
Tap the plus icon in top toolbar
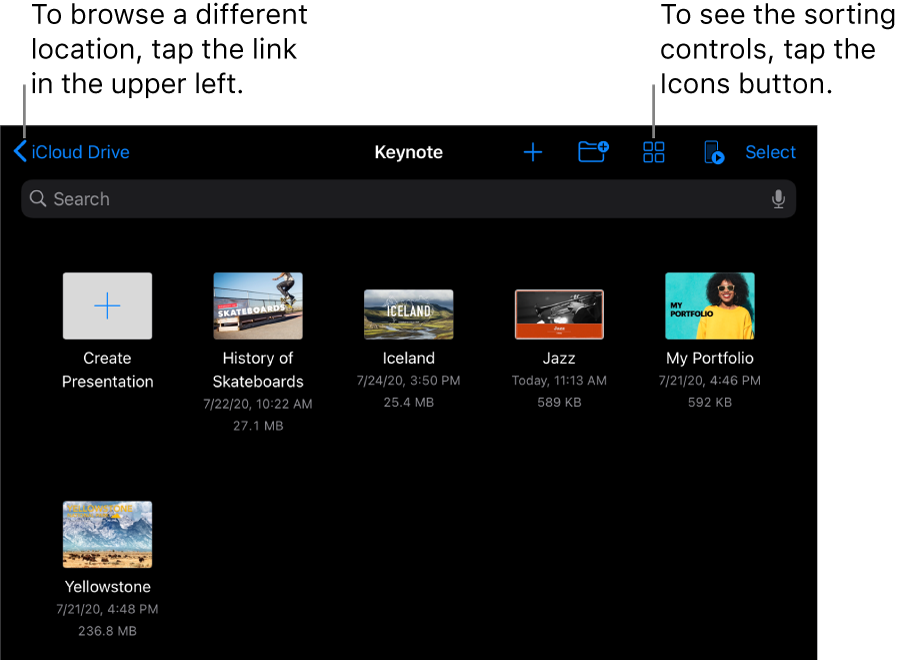(x=533, y=152)
